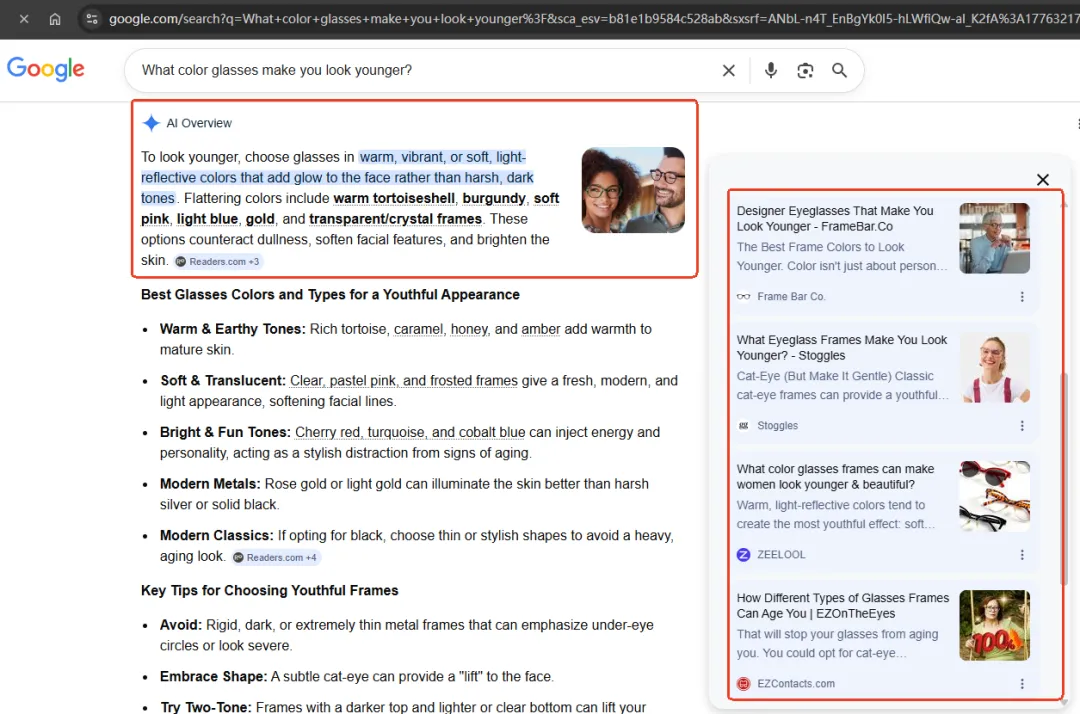Screen dimensions: 1080x714
Task: Click Cherry red, turquoise, and cobalt blue text
Action: [410, 432]
